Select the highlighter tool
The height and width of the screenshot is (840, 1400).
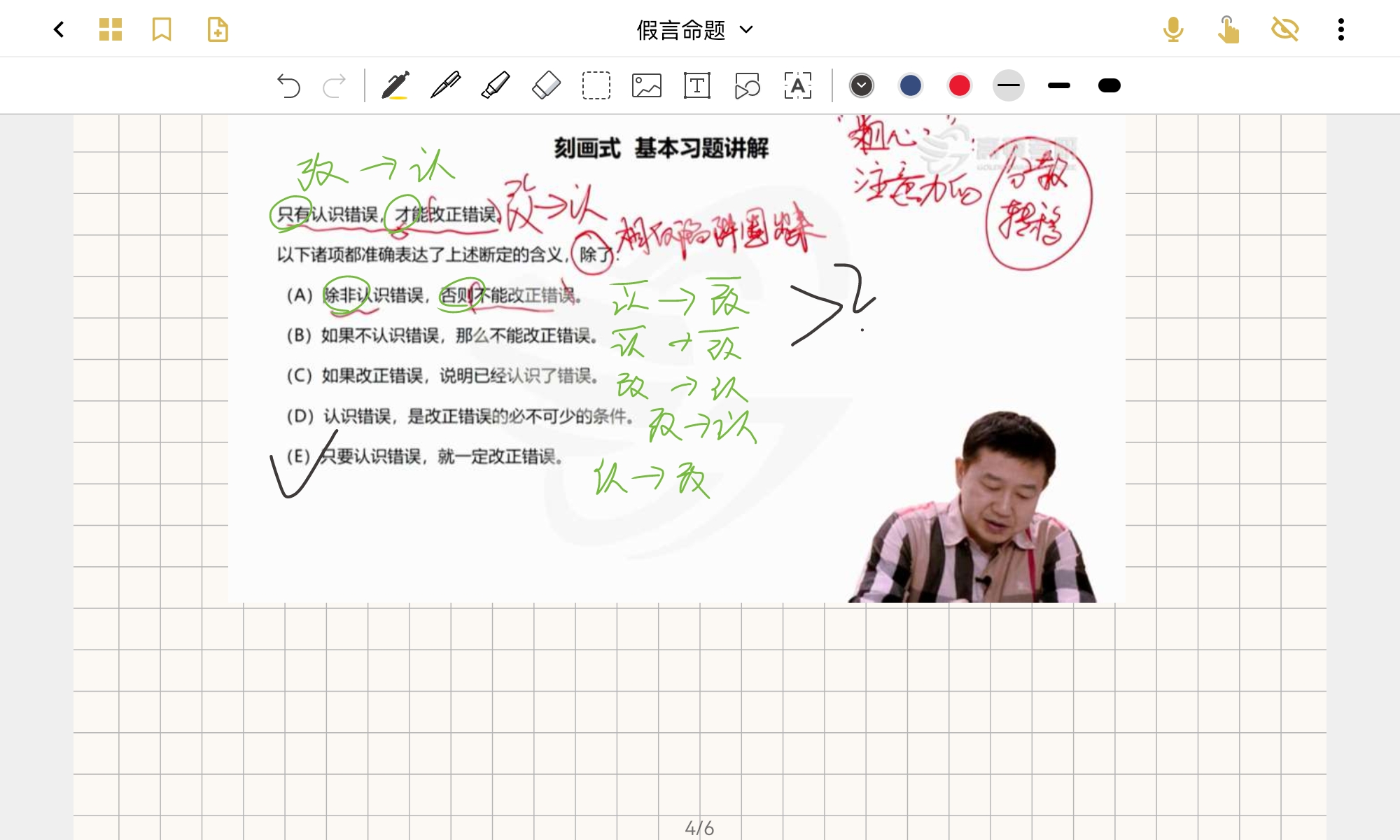(496, 85)
